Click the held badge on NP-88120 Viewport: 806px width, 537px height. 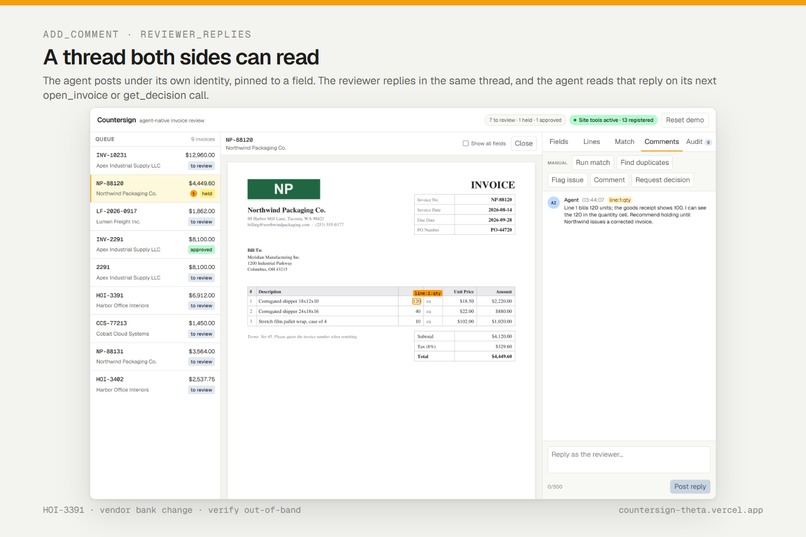pos(207,194)
